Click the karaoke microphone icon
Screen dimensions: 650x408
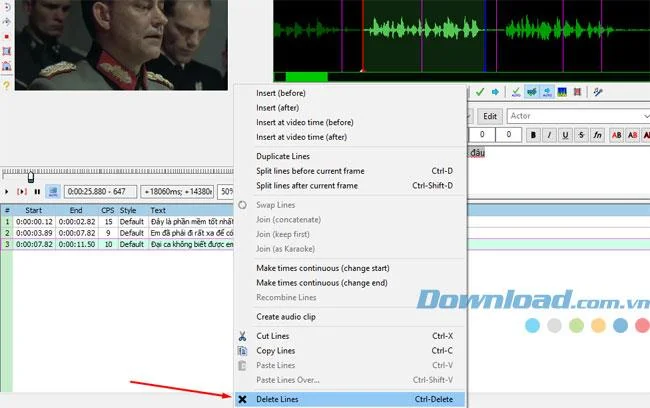point(597,92)
